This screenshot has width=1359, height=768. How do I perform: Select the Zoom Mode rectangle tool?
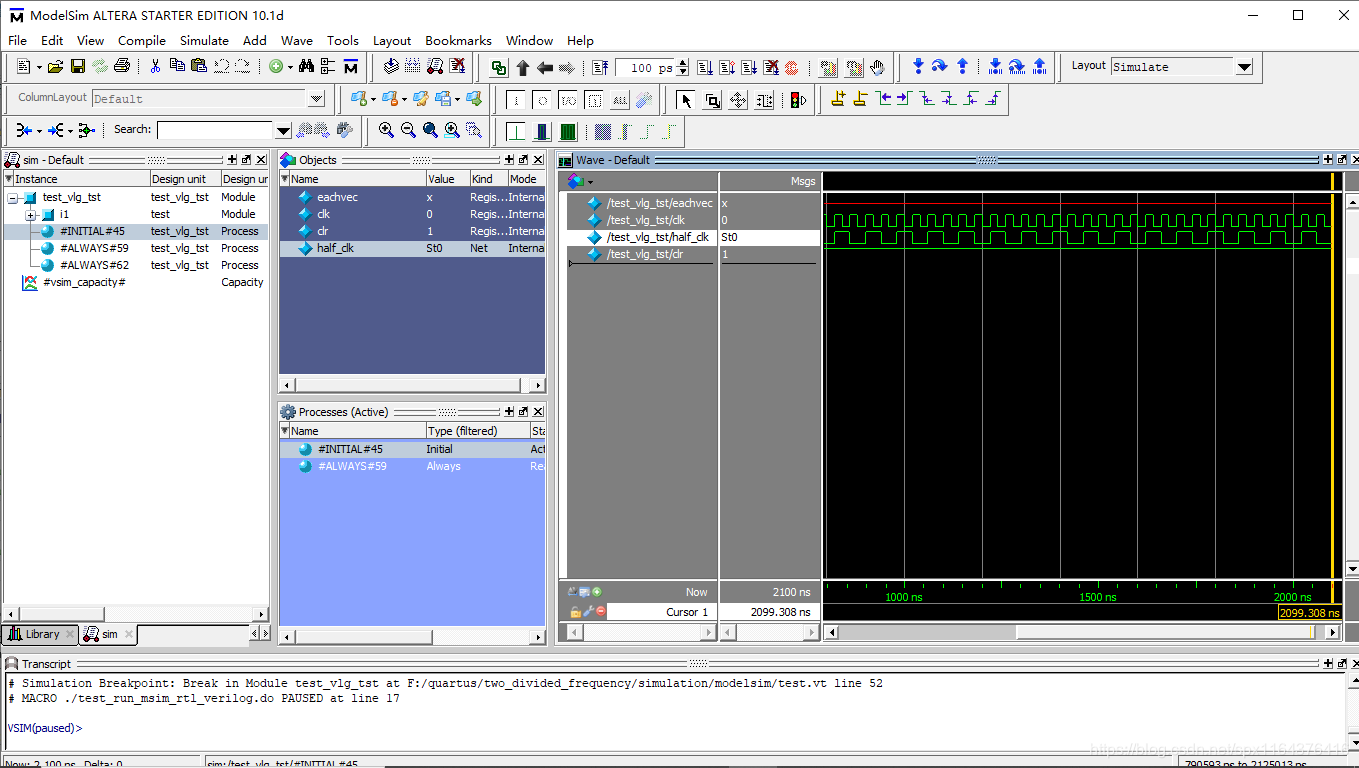(712, 100)
